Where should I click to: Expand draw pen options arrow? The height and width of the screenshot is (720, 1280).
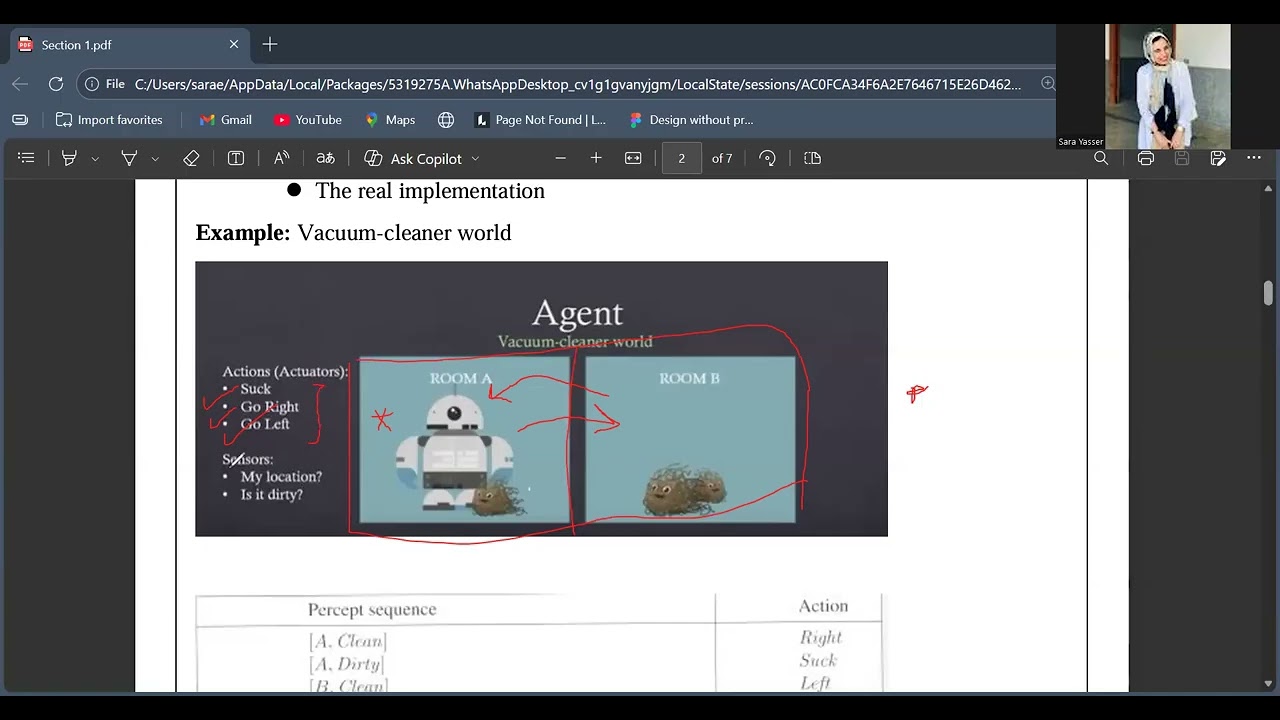coord(155,159)
